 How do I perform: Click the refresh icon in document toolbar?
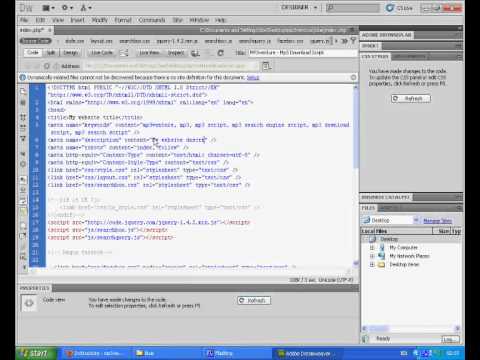tap(220, 53)
